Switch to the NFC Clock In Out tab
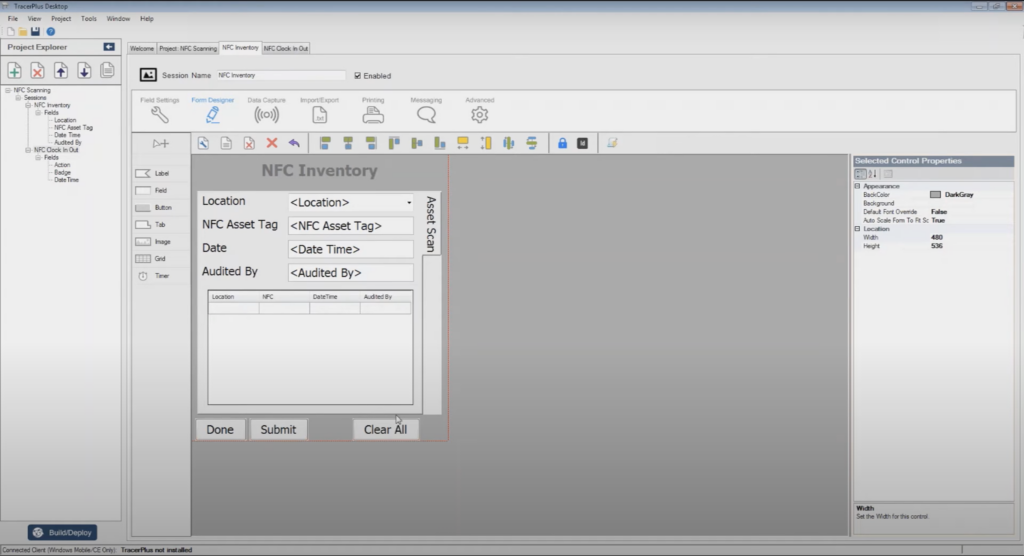 point(285,48)
